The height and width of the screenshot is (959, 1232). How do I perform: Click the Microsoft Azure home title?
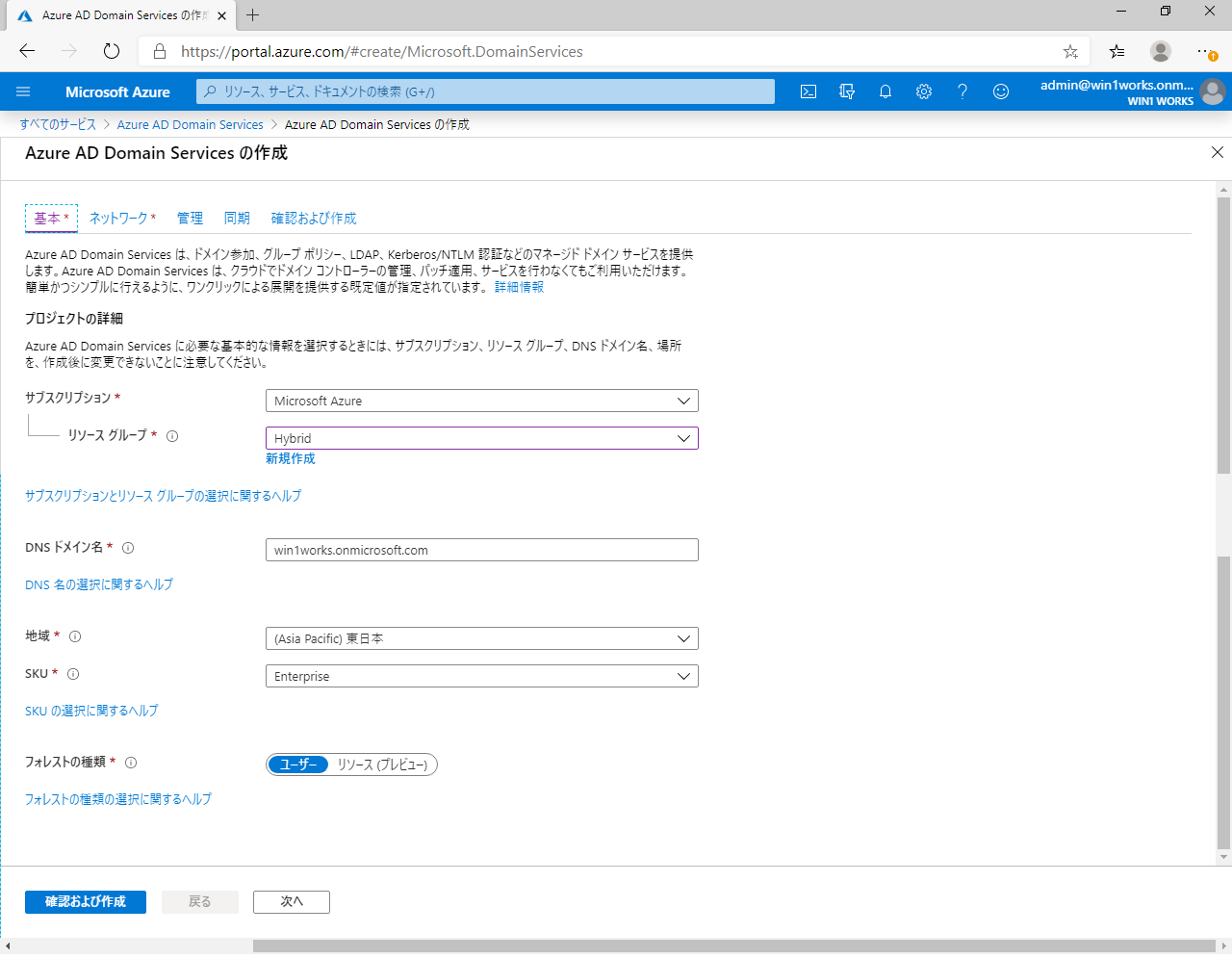(x=117, y=91)
